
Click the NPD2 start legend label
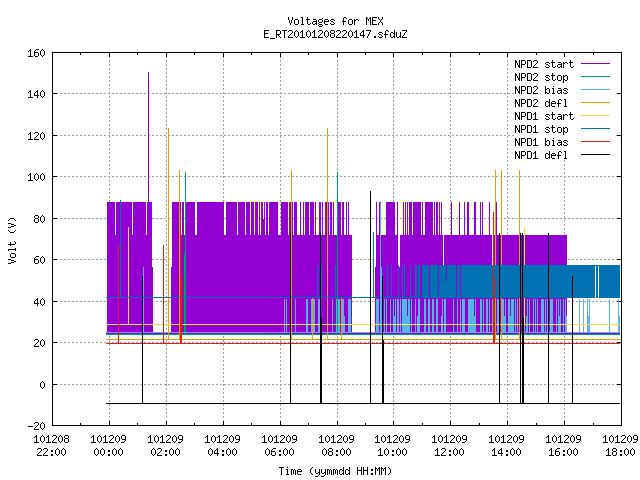pos(544,64)
